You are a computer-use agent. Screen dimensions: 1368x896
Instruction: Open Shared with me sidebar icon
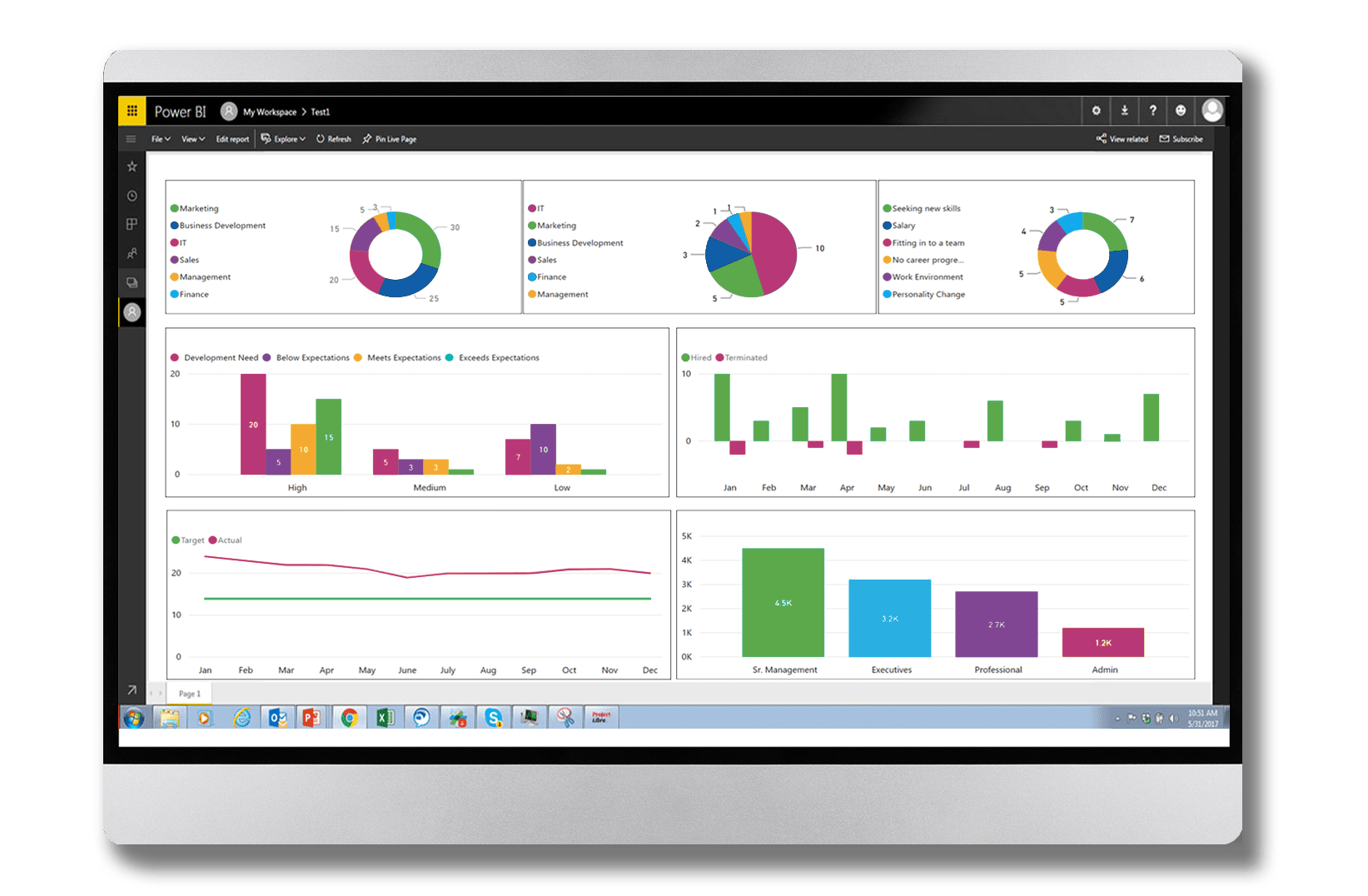(132, 253)
